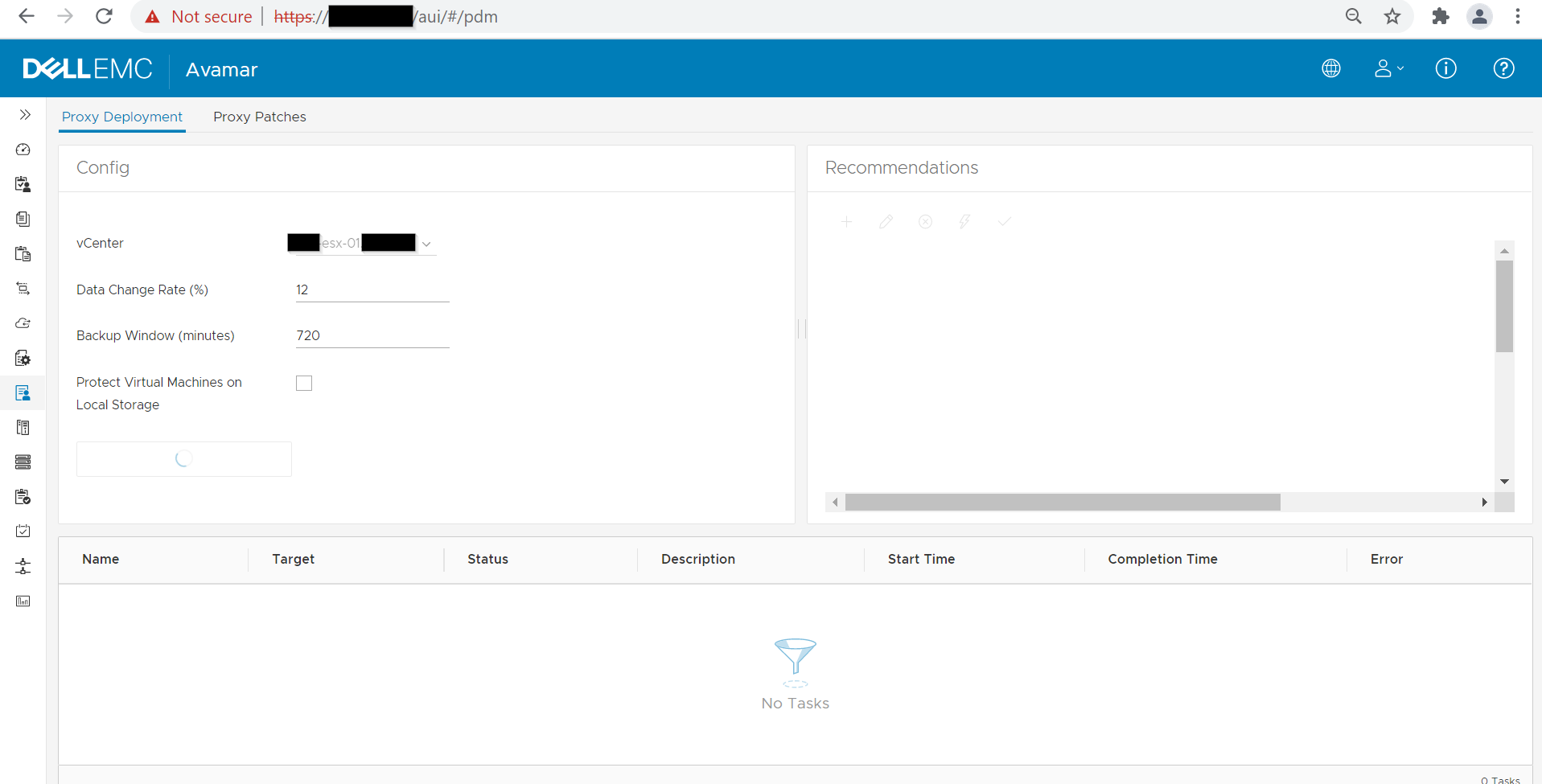Apply recommendations via the lightning bolt icon

pos(964,221)
